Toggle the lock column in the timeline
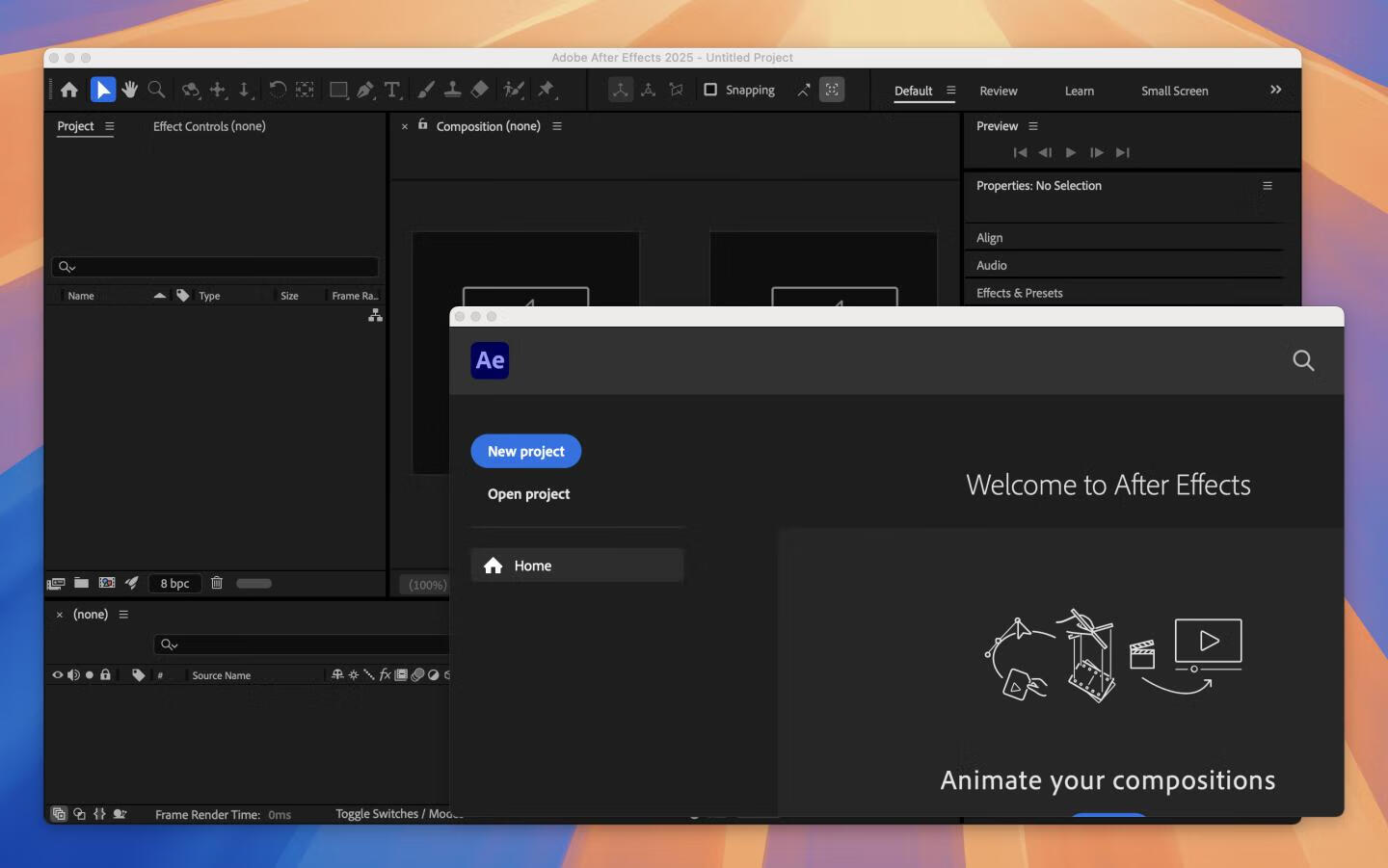Screen dimensions: 1388x868 click(x=105, y=674)
